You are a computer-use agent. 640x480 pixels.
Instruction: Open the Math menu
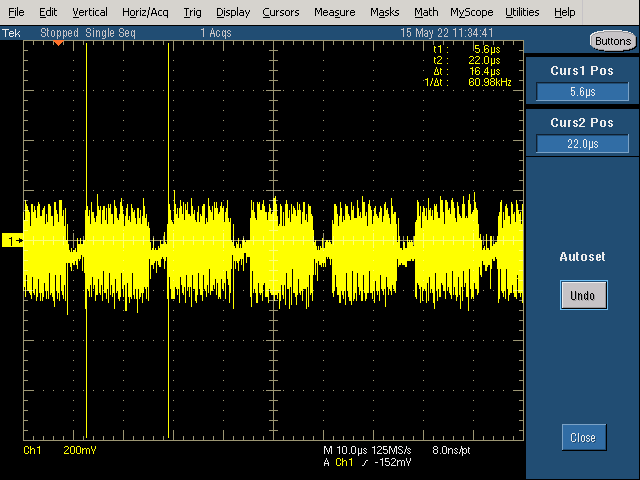[x=426, y=12]
